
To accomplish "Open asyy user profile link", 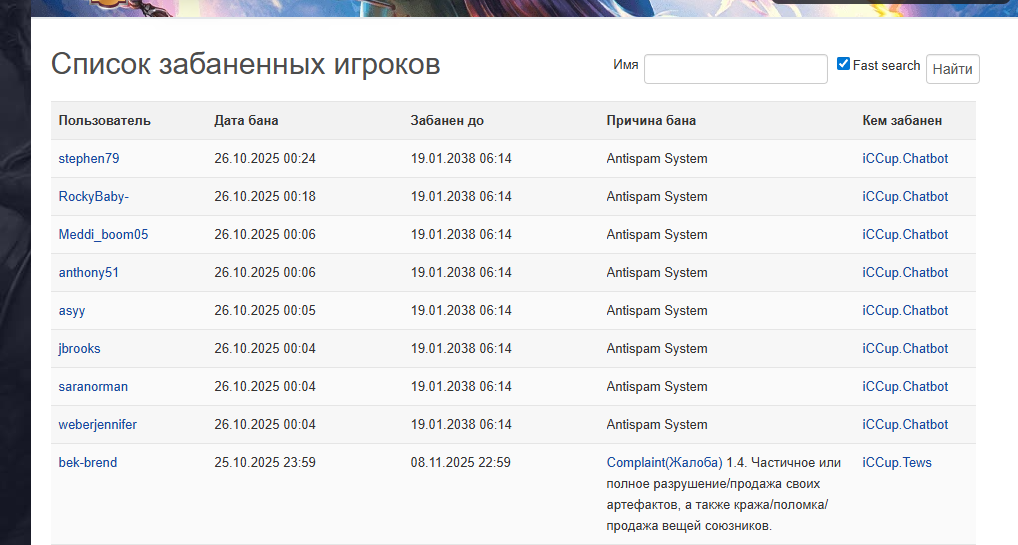I will pyautogui.click(x=72, y=311).
